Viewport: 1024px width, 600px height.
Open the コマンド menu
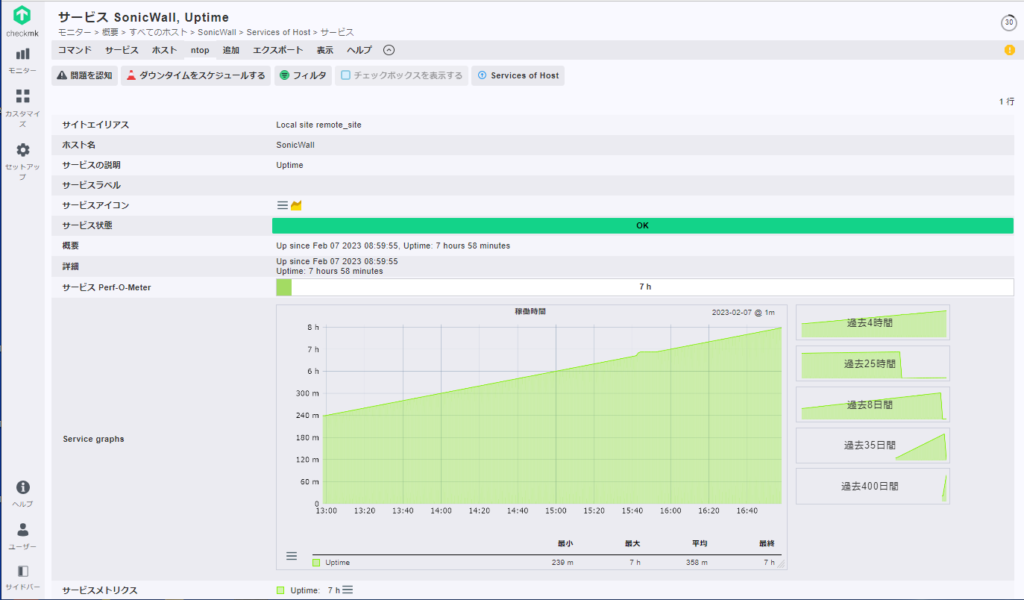click(x=74, y=50)
